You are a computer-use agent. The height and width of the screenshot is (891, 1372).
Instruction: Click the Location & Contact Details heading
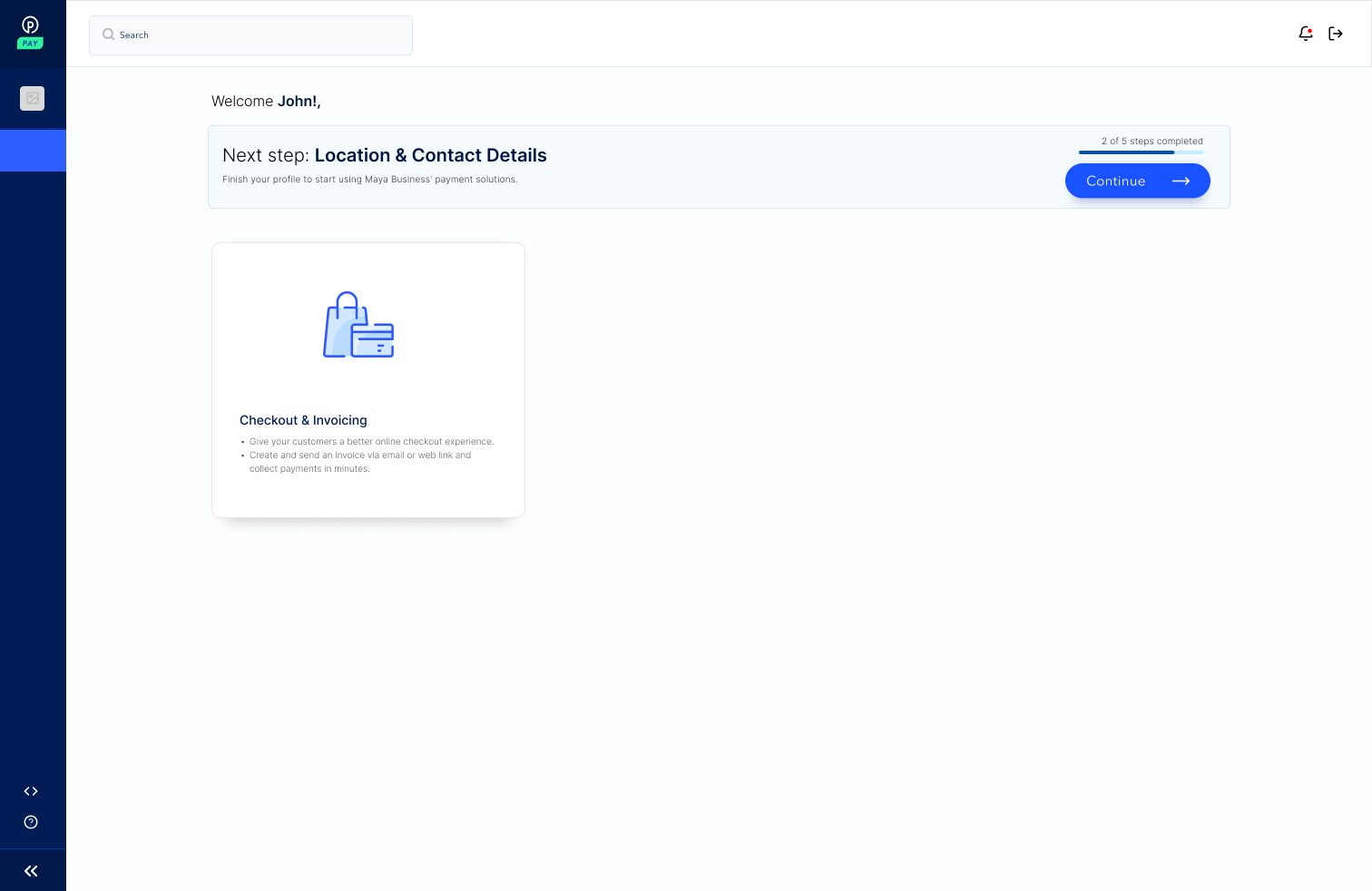pos(430,155)
